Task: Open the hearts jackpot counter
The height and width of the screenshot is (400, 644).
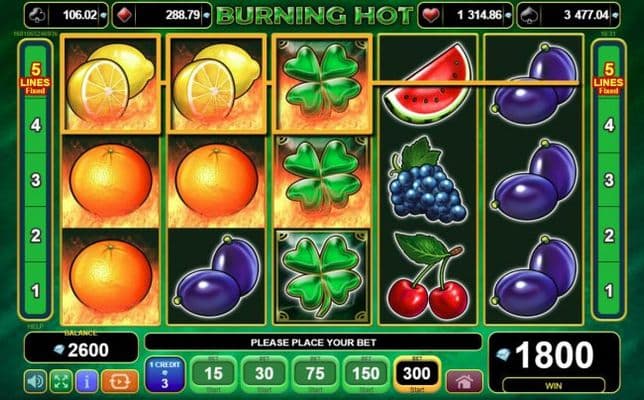Action: click(x=465, y=15)
